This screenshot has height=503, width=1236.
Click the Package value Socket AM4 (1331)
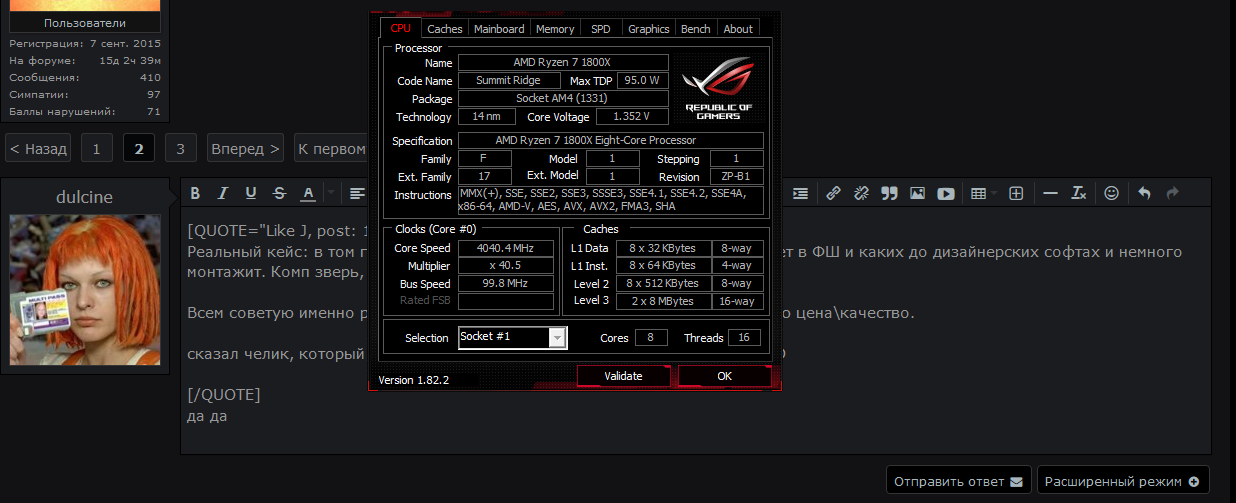(563, 98)
